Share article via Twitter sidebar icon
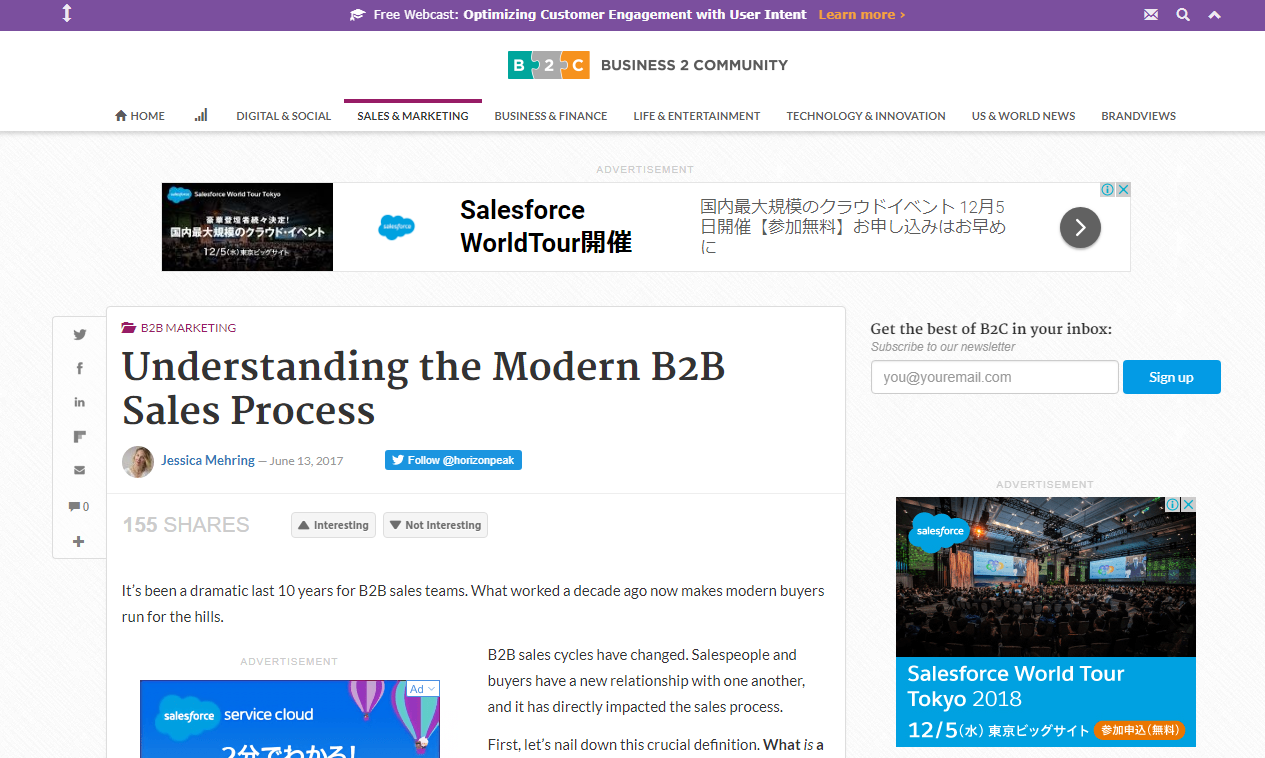The width and height of the screenshot is (1265, 758). click(80, 335)
